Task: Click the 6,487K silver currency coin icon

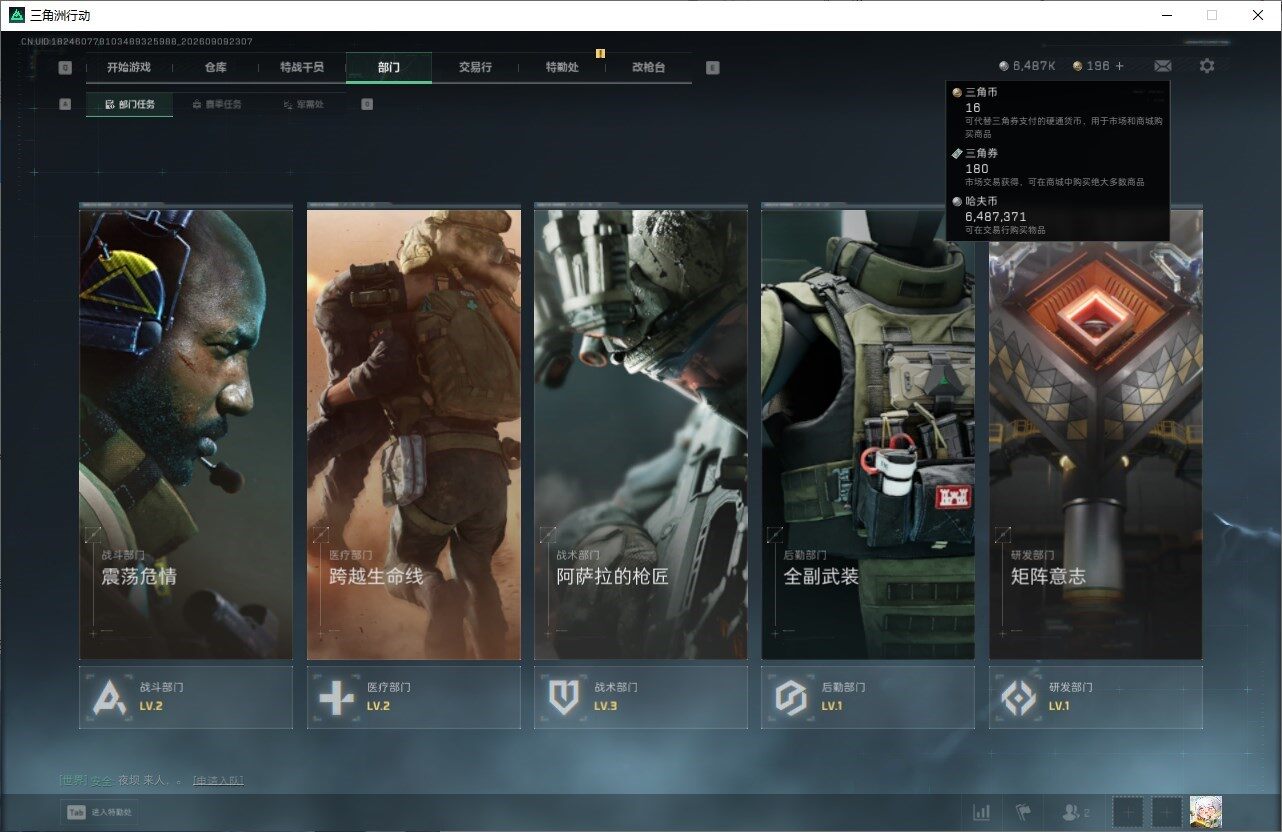Action: pyautogui.click(x=1004, y=66)
